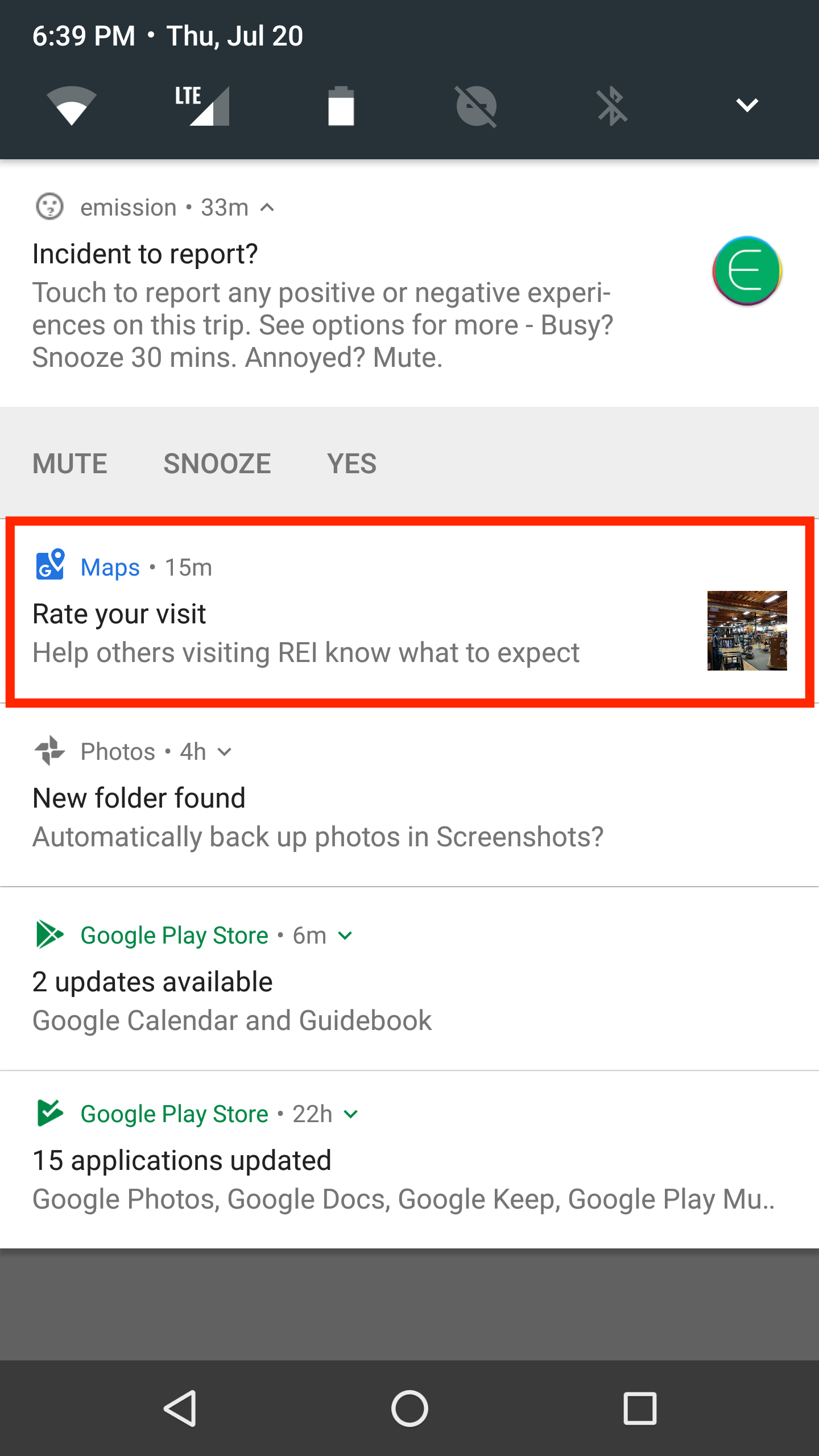The height and width of the screenshot is (1456, 819).
Task: Toggle the Wi-Fi quick setting
Action: click(72, 106)
